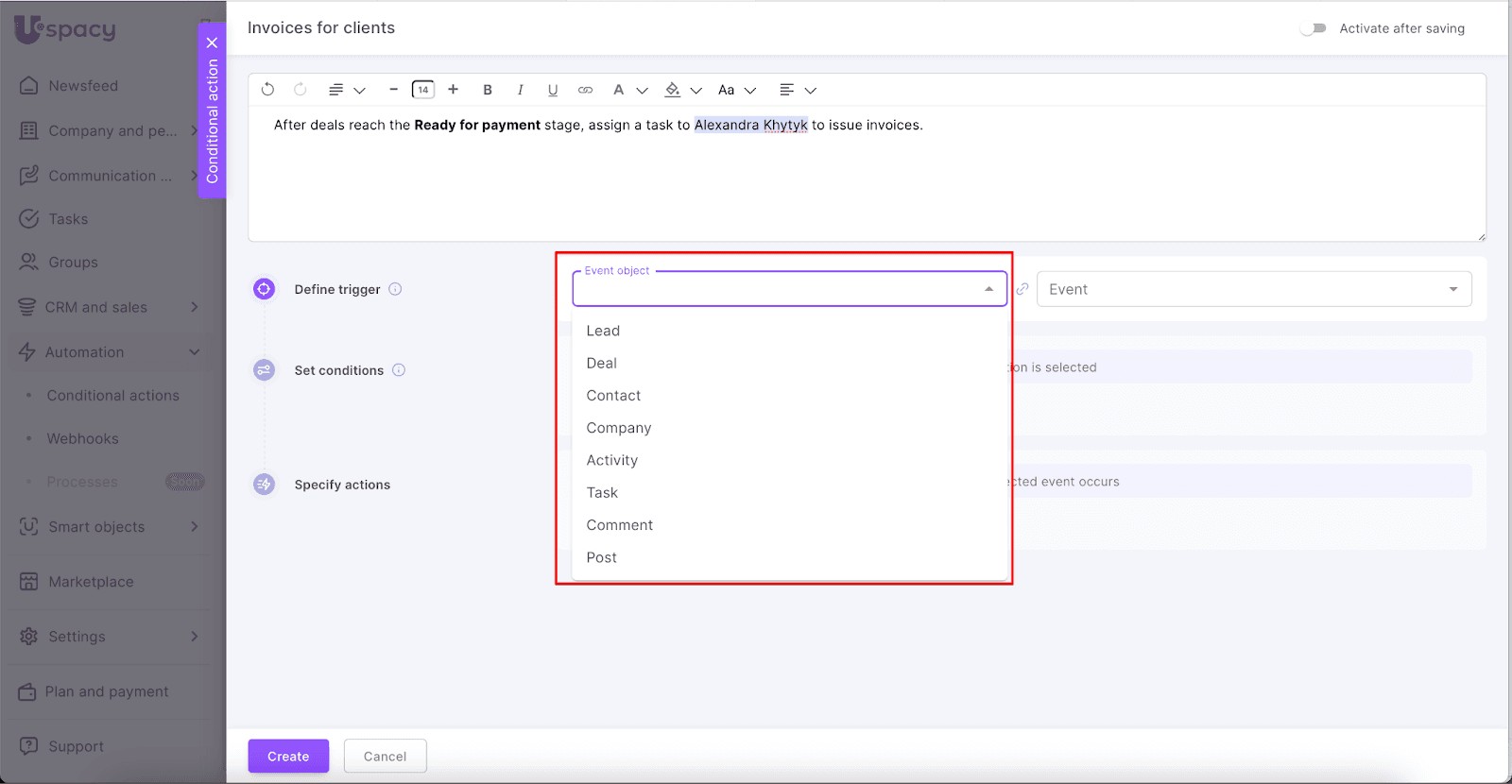Open the text case Aa dropdown

pos(736,90)
